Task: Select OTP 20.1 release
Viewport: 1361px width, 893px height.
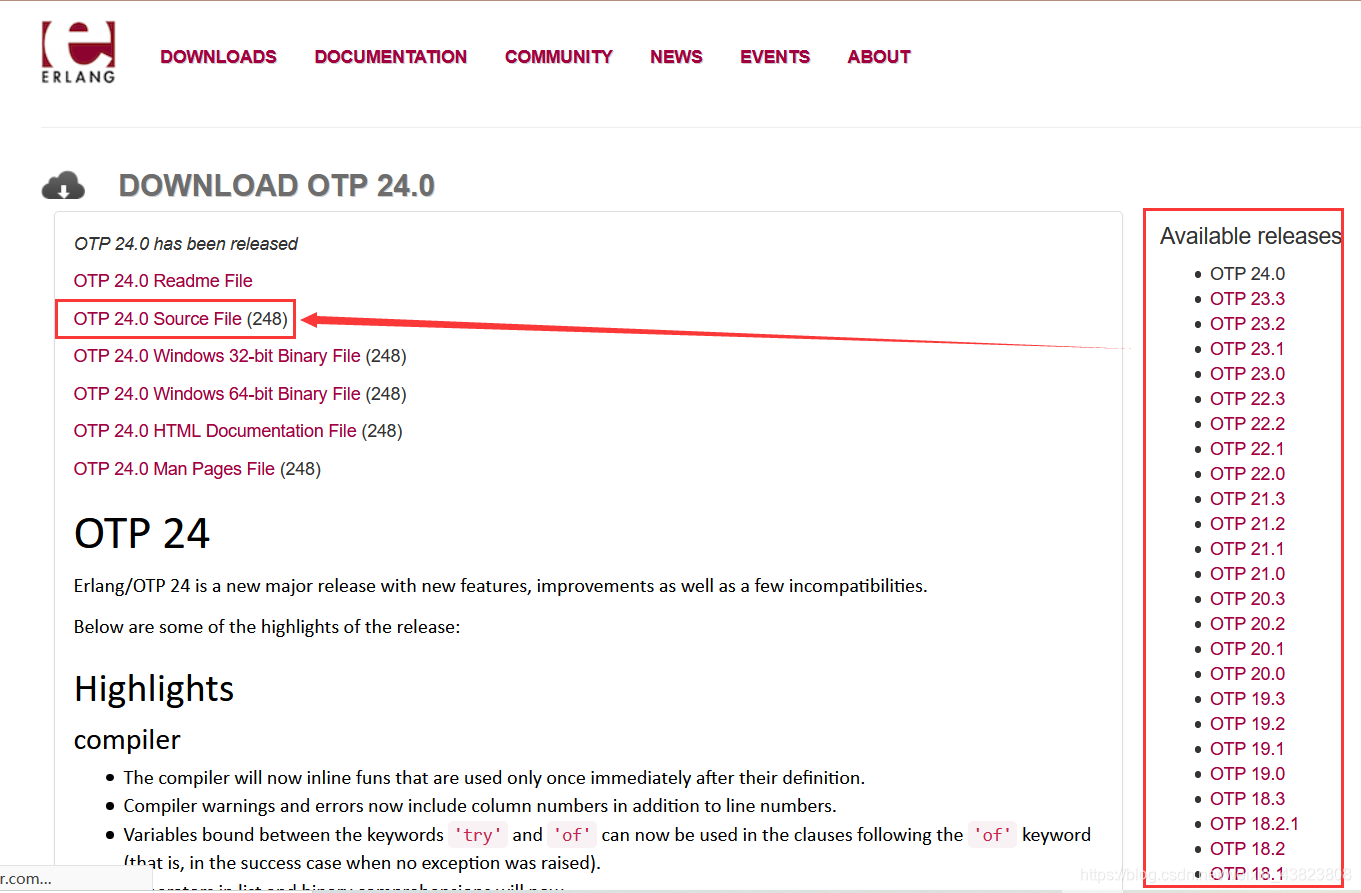Action: pos(1247,649)
